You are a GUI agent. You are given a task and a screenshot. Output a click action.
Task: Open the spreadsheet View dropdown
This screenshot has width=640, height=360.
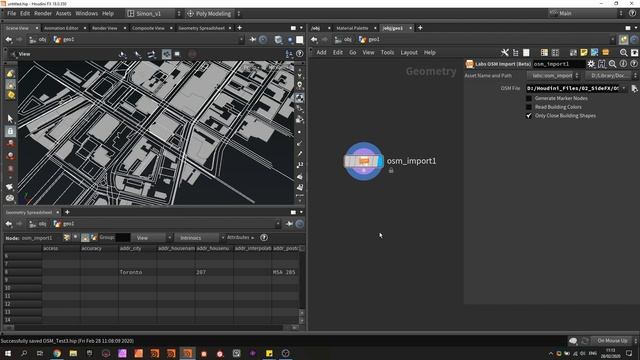click(151, 238)
